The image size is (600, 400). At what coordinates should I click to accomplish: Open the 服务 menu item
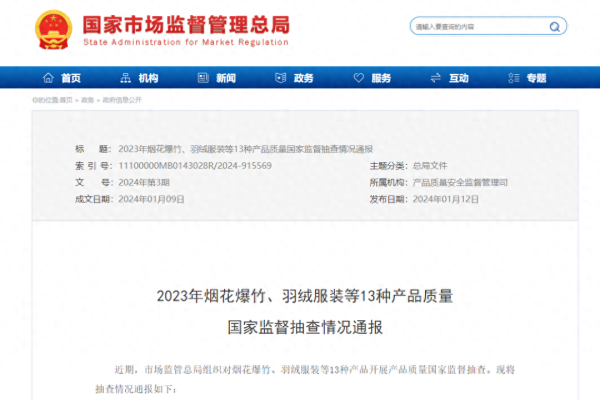tap(382, 78)
